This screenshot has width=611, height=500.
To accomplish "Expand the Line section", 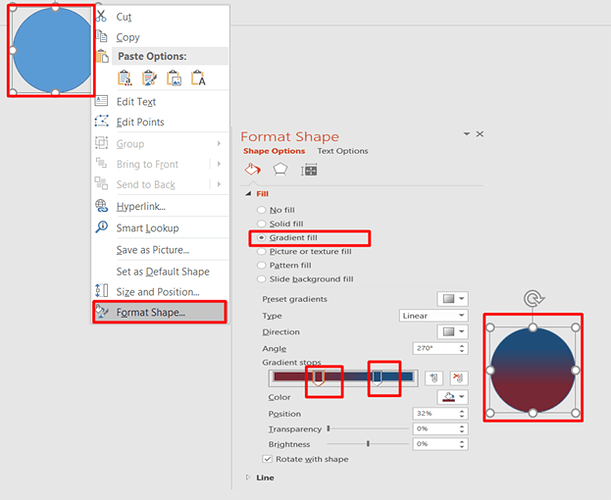I will pos(248,477).
